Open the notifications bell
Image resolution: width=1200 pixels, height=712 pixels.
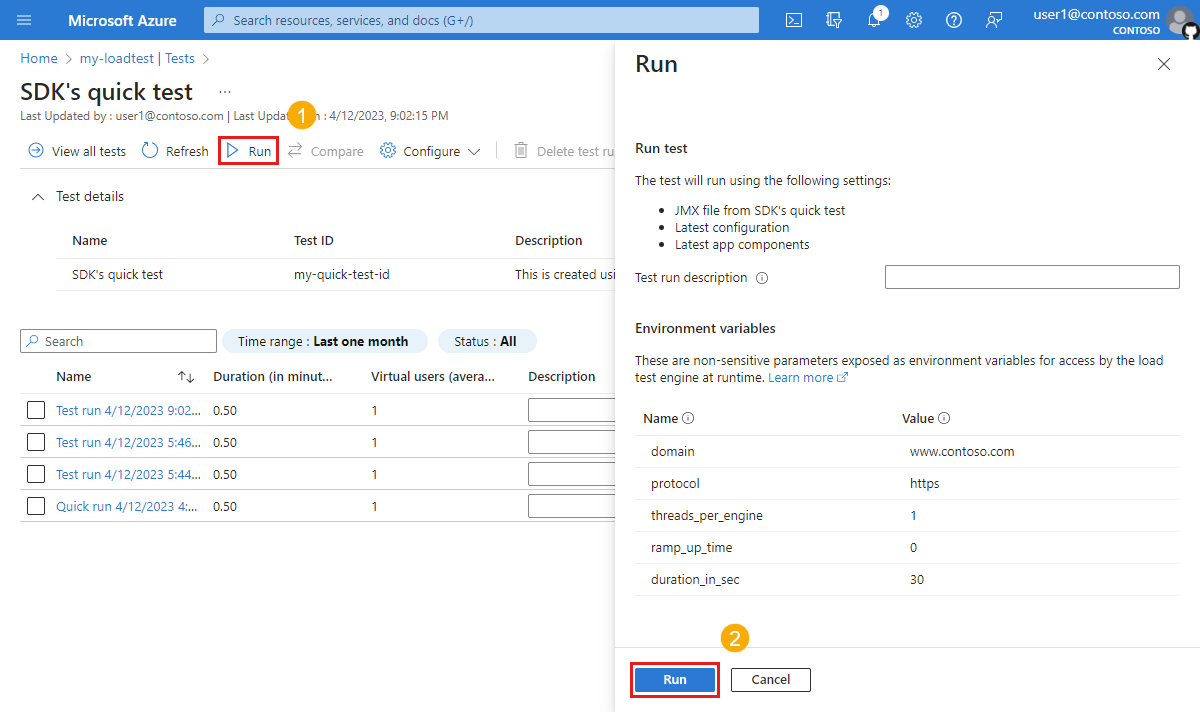873,20
